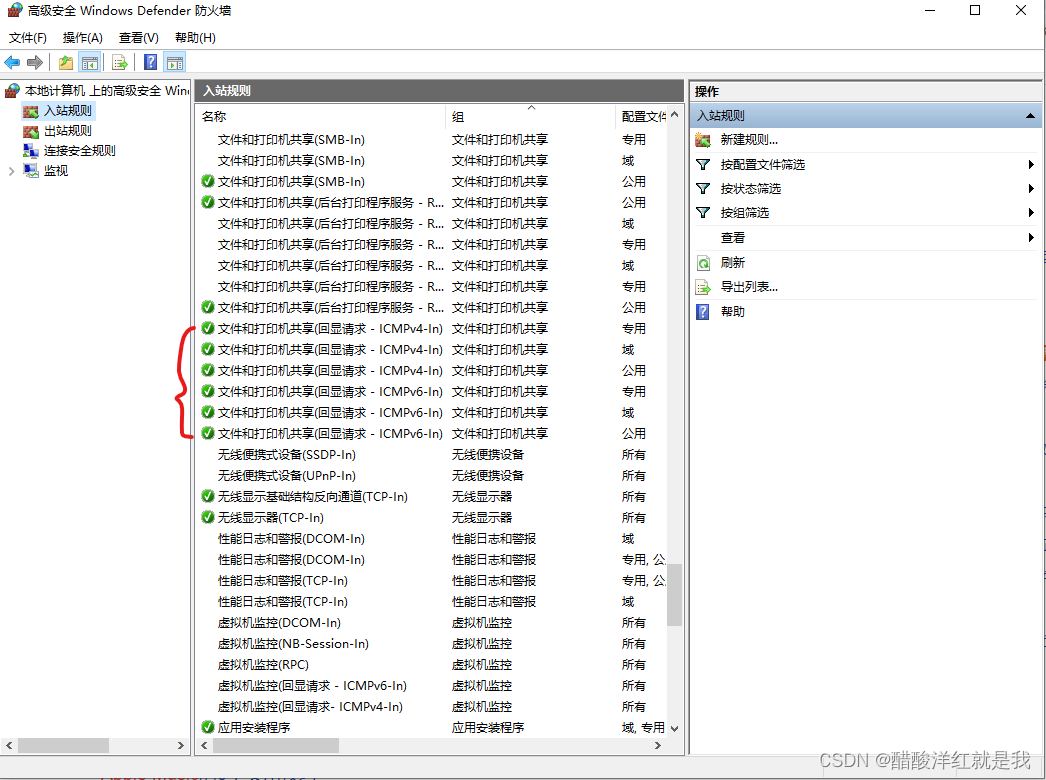Screen dimensions: 1046x780
Task: Select the root 本地计算机 上的高级安全 node
Action: 107,91
